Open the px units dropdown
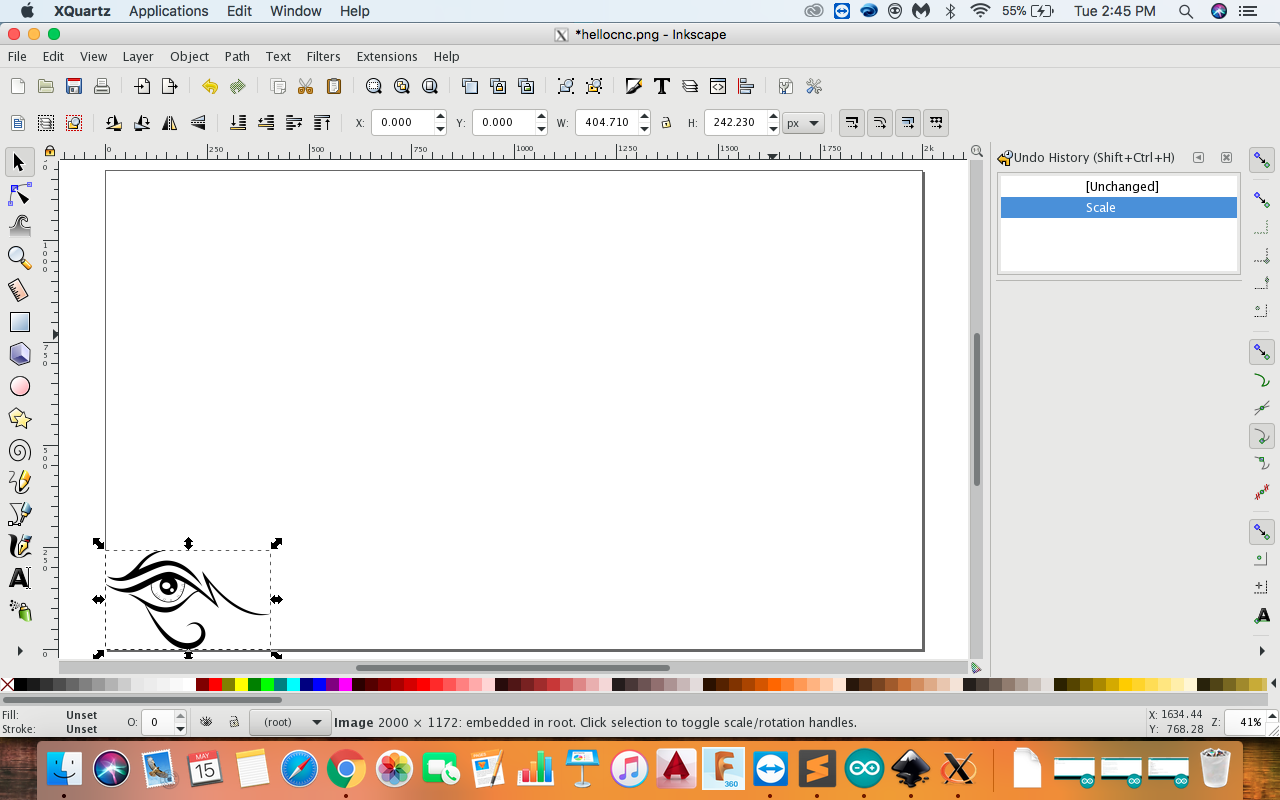1280x800 pixels. pos(803,123)
